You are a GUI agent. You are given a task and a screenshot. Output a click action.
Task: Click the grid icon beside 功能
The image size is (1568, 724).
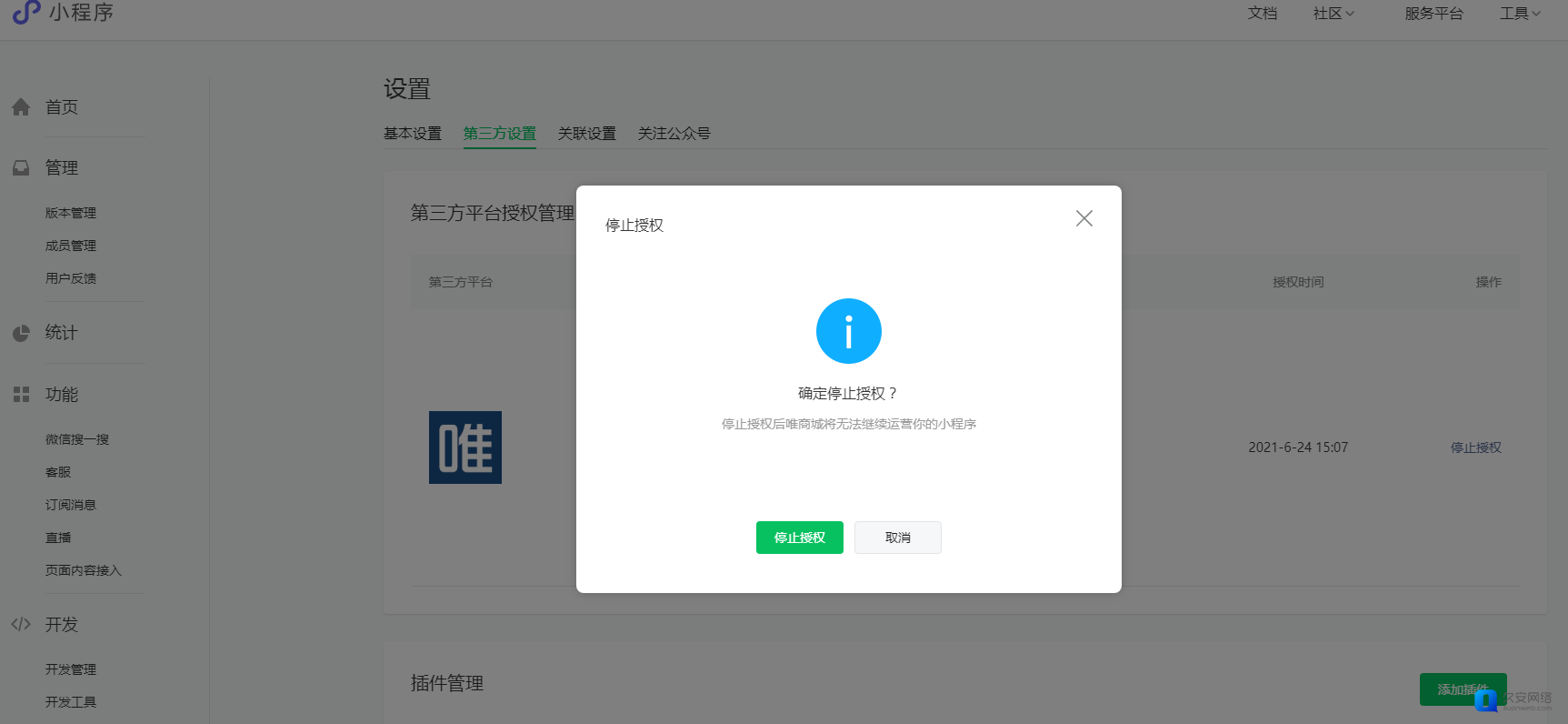pos(21,395)
